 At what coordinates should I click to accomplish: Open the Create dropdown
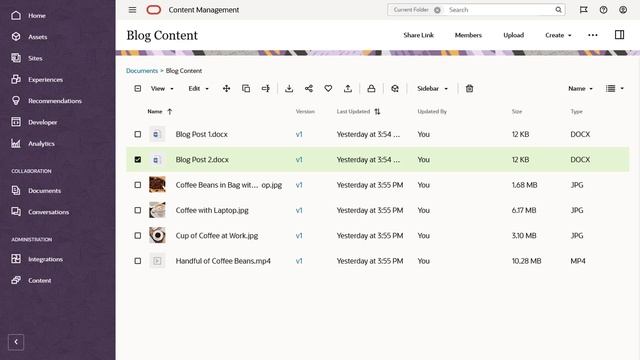click(558, 35)
